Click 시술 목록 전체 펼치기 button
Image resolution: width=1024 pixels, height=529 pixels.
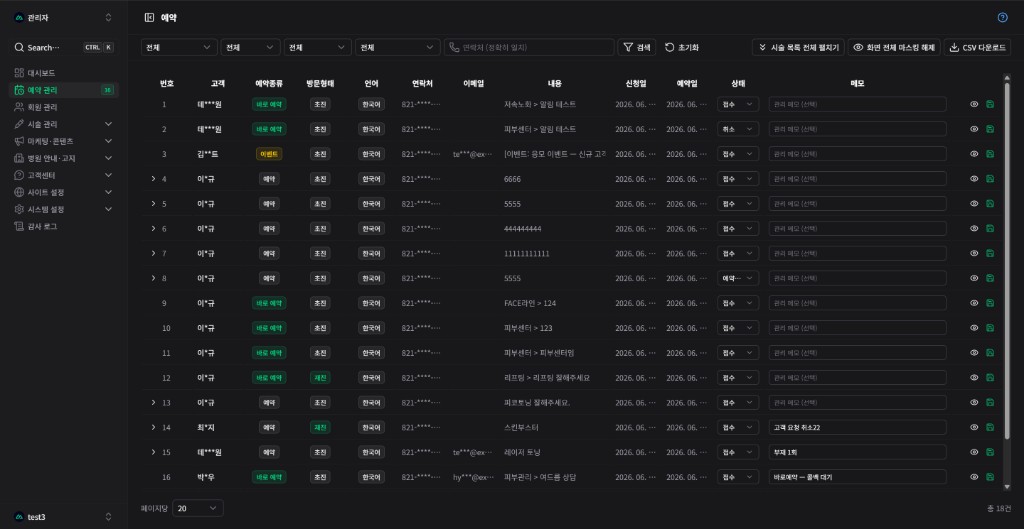tap(799, 48)
